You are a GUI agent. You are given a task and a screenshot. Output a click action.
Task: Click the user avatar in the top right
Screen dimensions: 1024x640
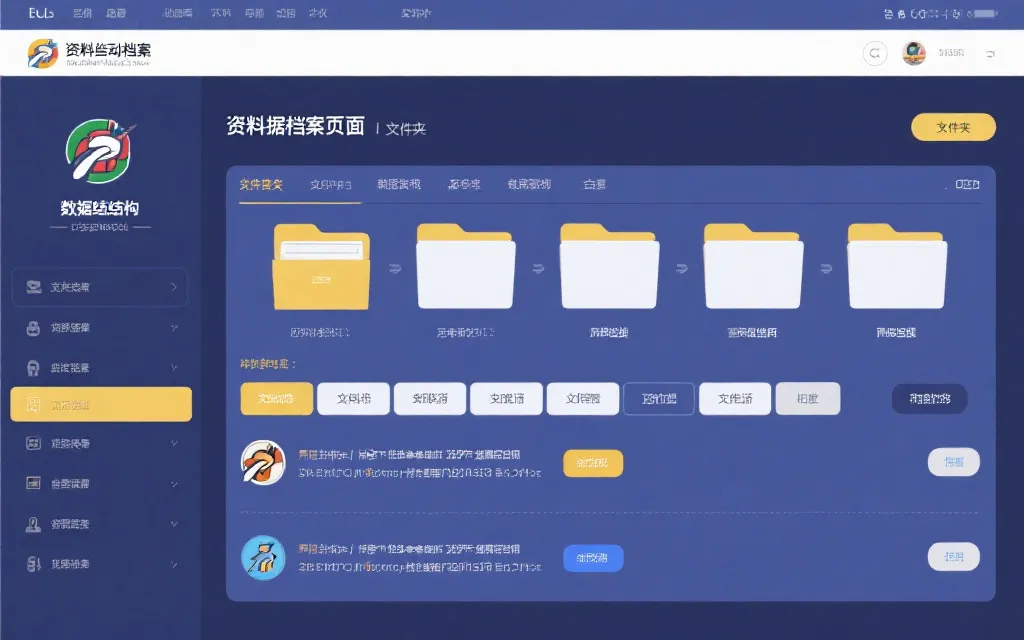click(914, 52)
